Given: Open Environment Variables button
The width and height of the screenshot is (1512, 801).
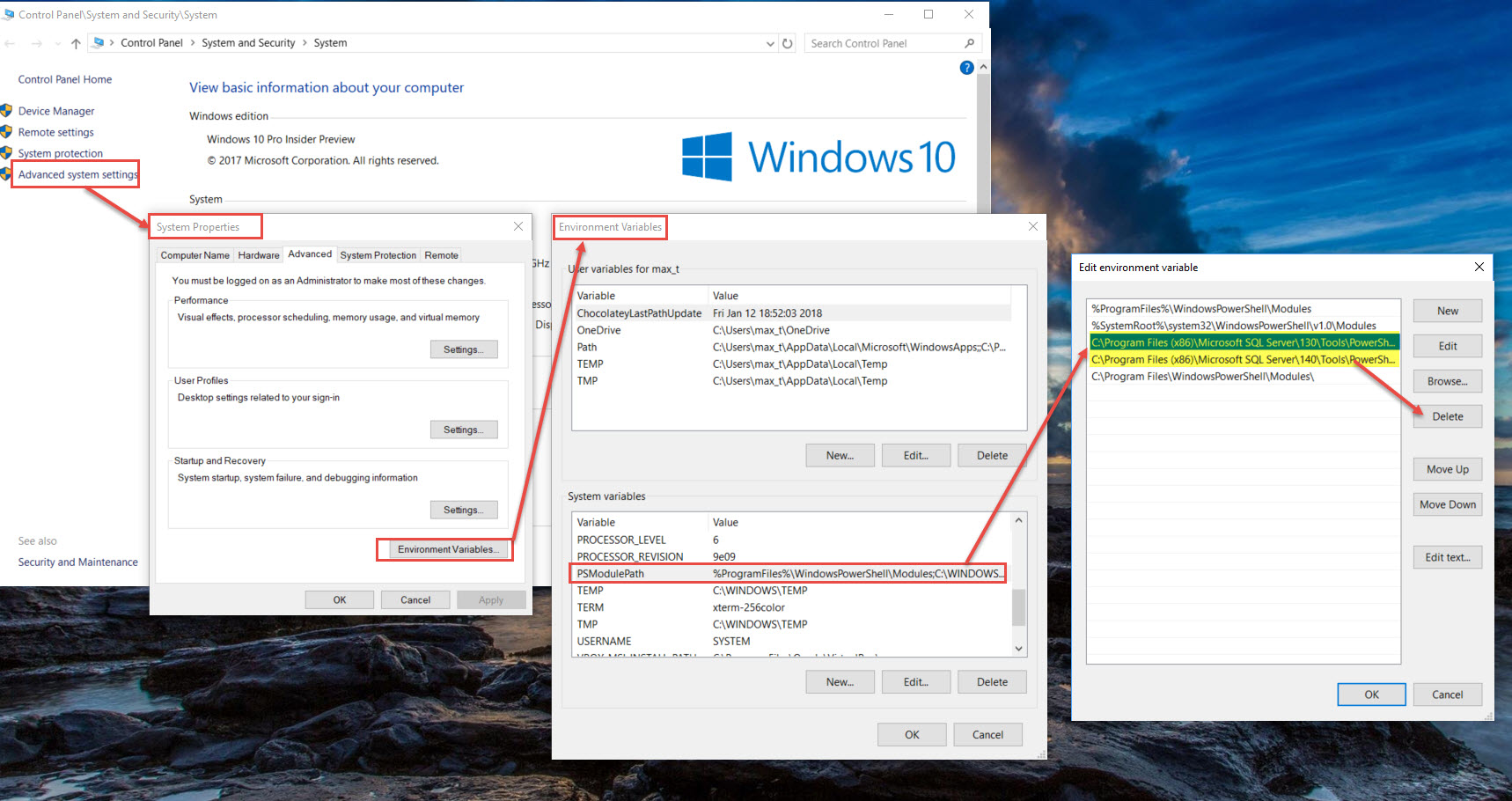Looking at the screenshot, I should [448, 549].
